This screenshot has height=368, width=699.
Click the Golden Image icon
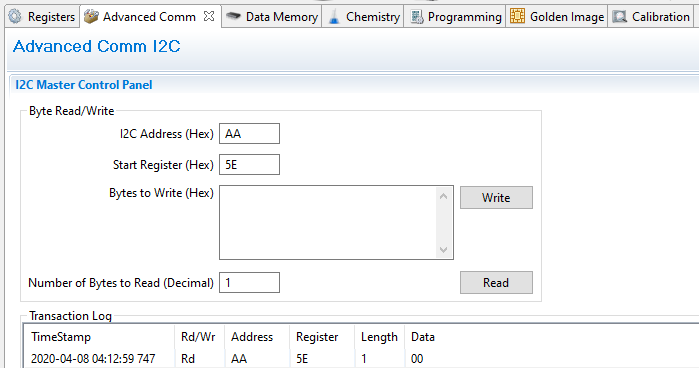pos(517,16)
